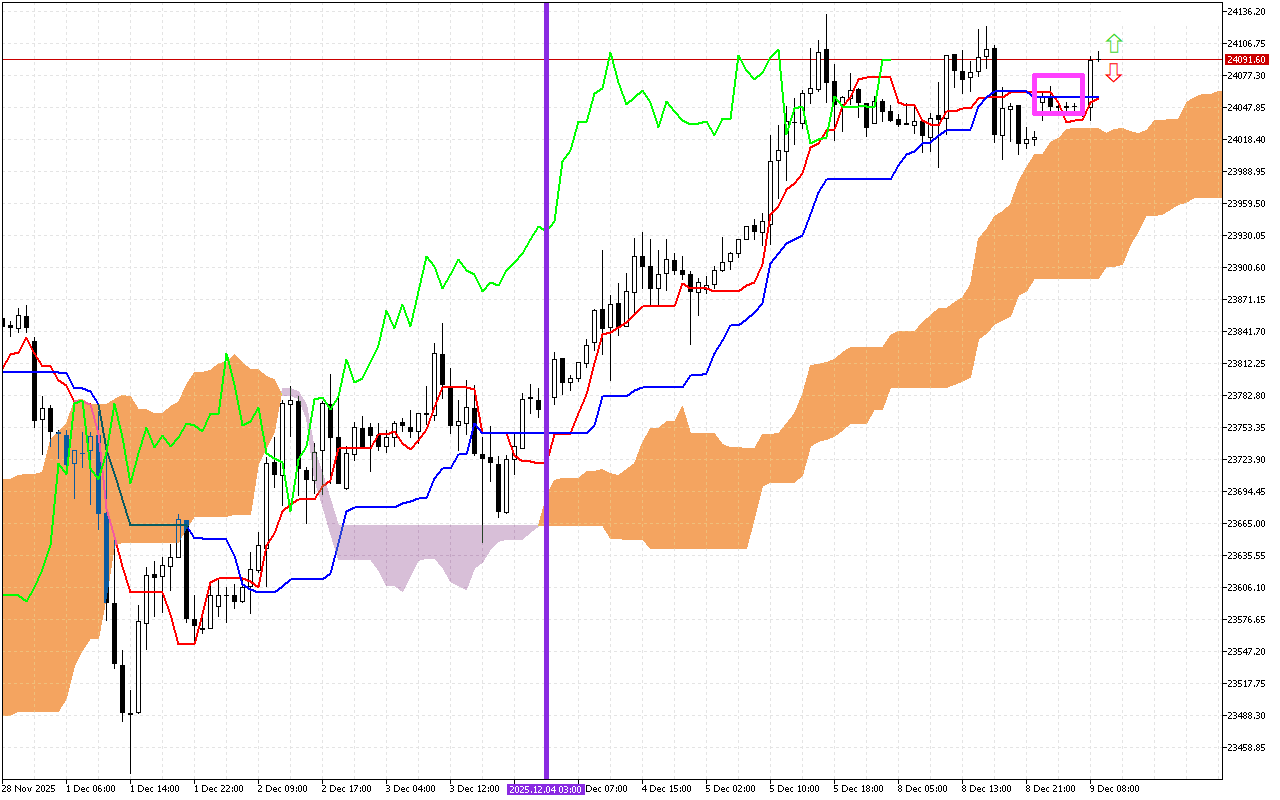This screenshot has width=1280, height=800.
Task: Click the 24018.40 price axis label
Action: tap(1246, 140)
